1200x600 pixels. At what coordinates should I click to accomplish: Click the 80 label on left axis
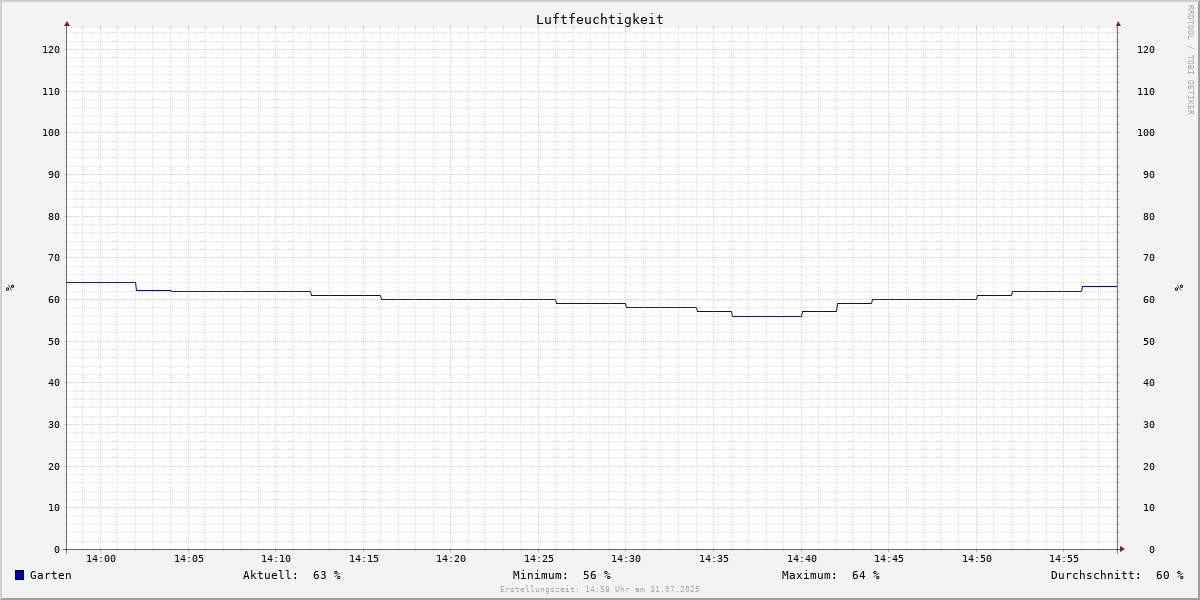click(54, 217)
